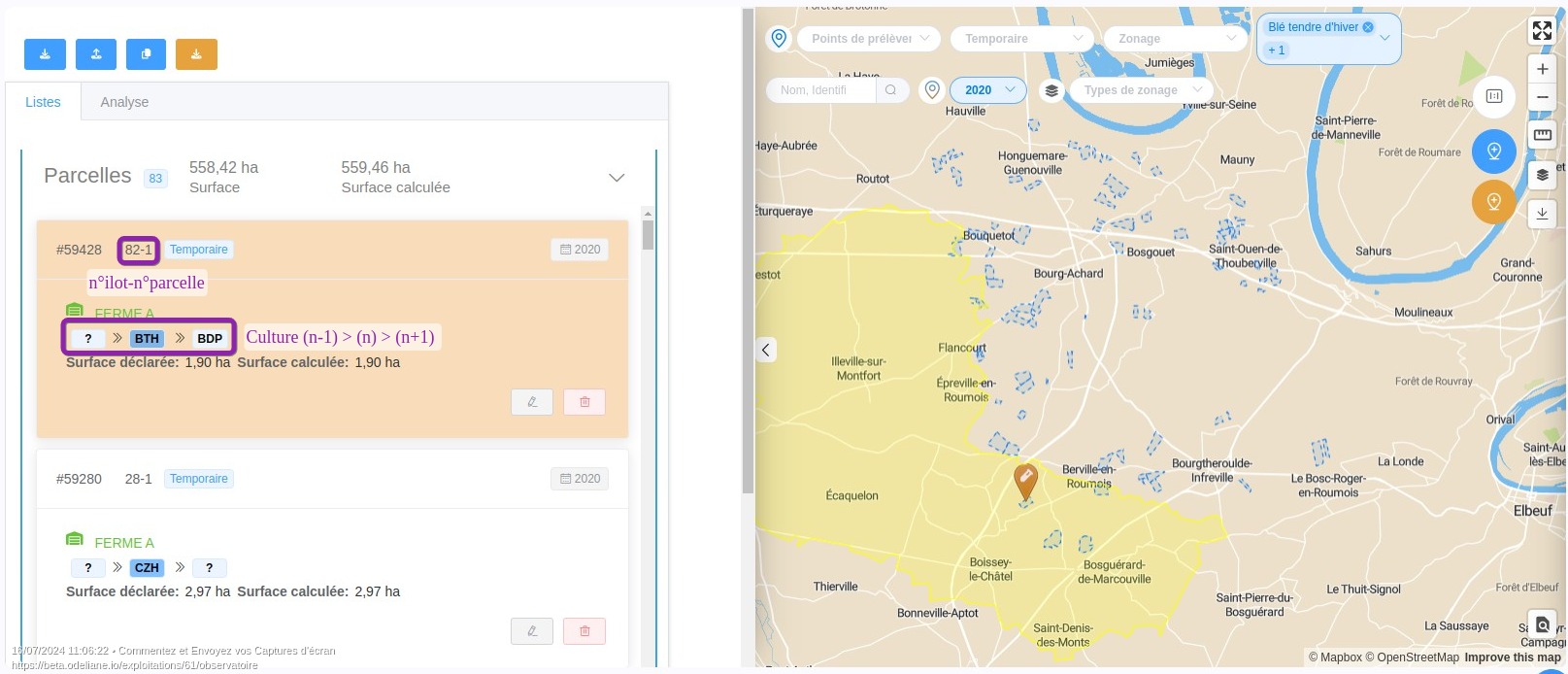1568x674 pixels.
Task: Click the Improve this map link
Action: [x=1512, y=657]
